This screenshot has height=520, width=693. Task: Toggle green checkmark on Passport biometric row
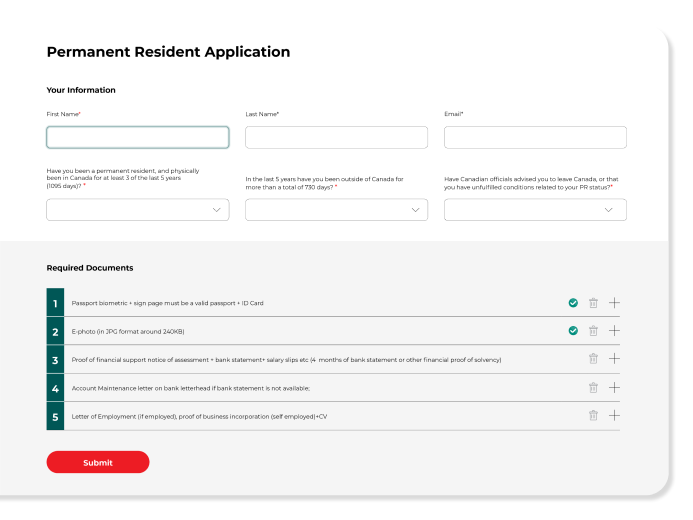coord(573,303)
